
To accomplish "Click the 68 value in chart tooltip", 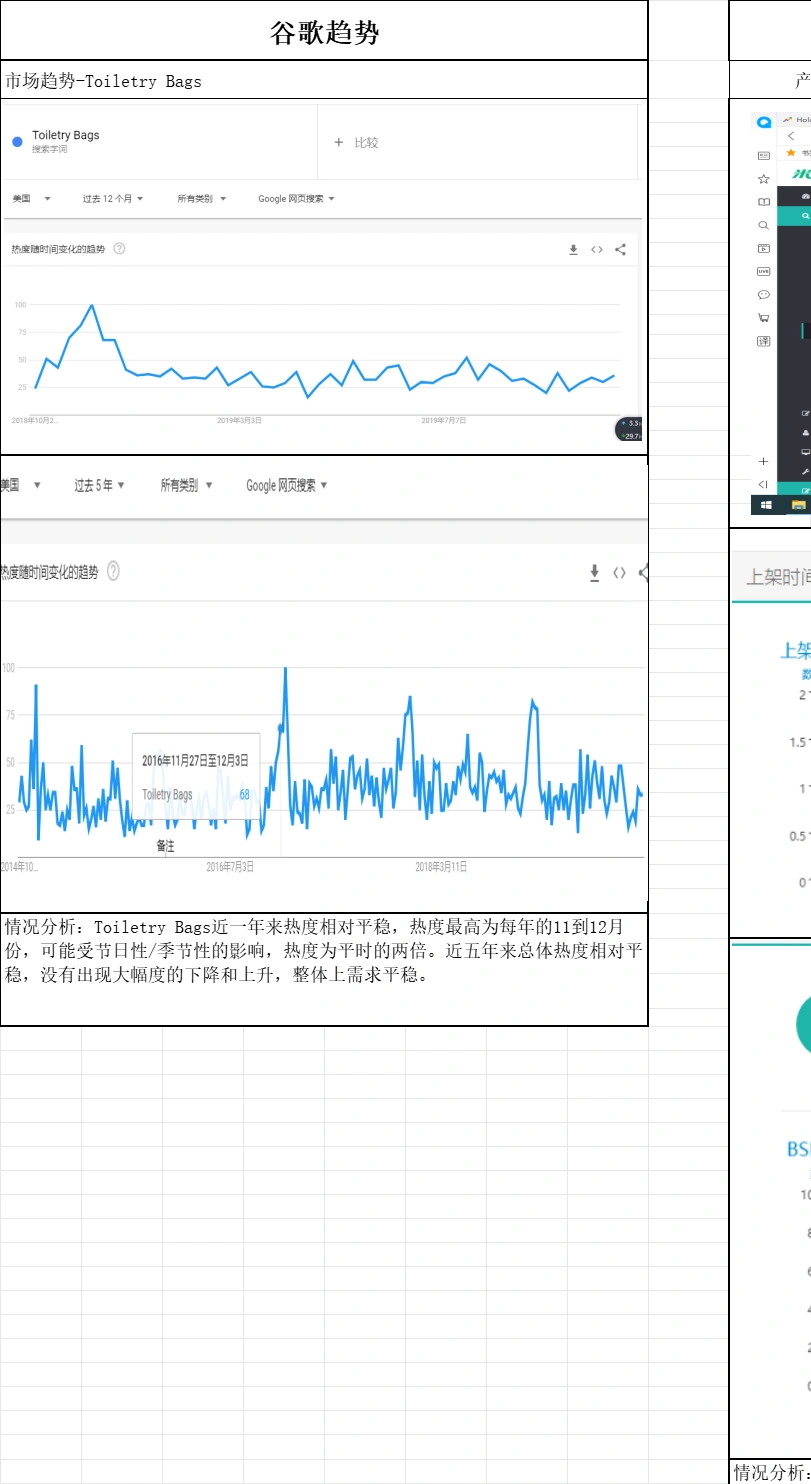I will (244, 794).
